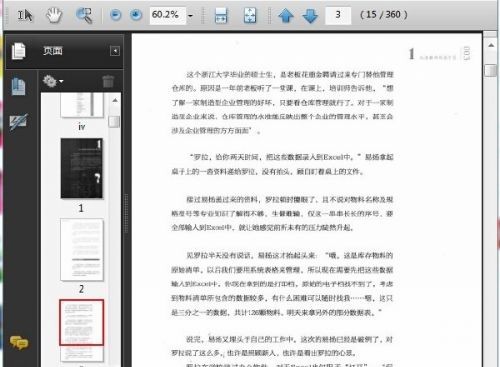Fit one full page to window
The width and height of the screenshot is (500, 367).
click(x=250, y=15)
